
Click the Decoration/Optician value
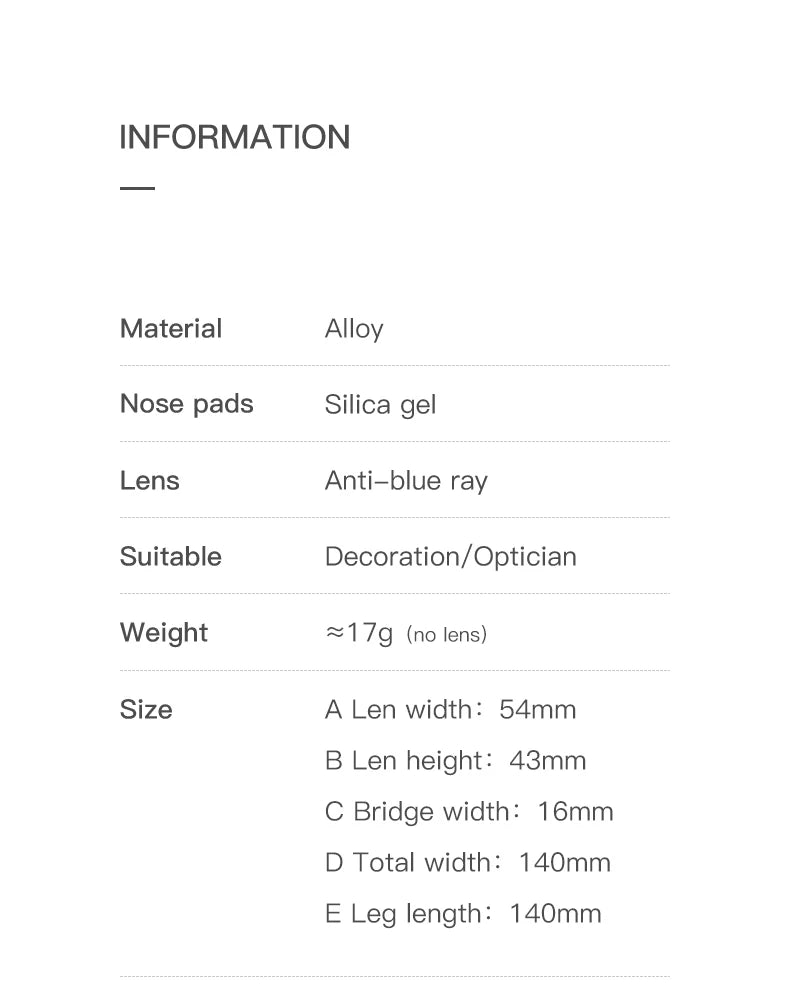[451, 557]
